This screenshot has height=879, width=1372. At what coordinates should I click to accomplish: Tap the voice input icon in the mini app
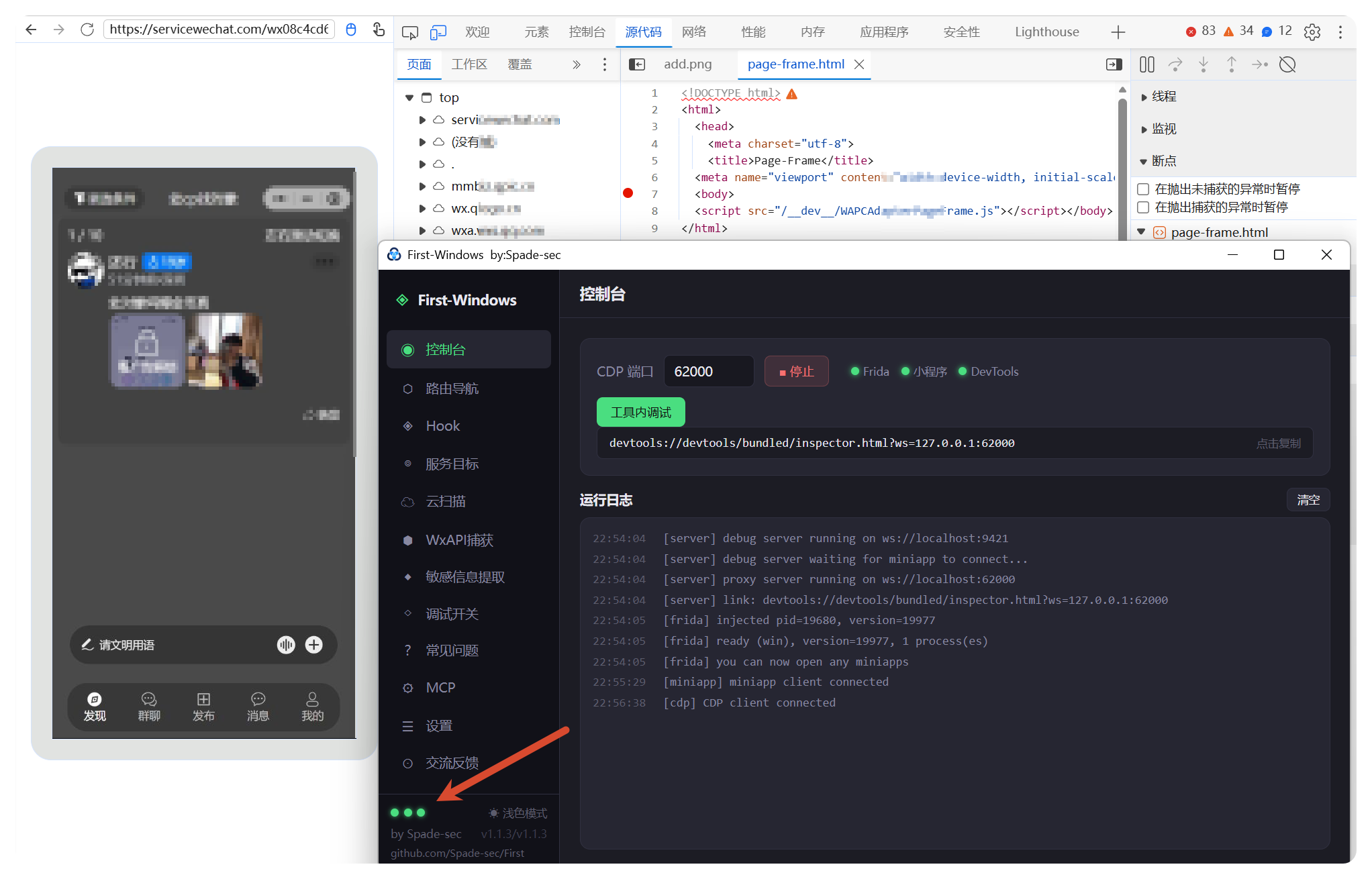point(286,645)
